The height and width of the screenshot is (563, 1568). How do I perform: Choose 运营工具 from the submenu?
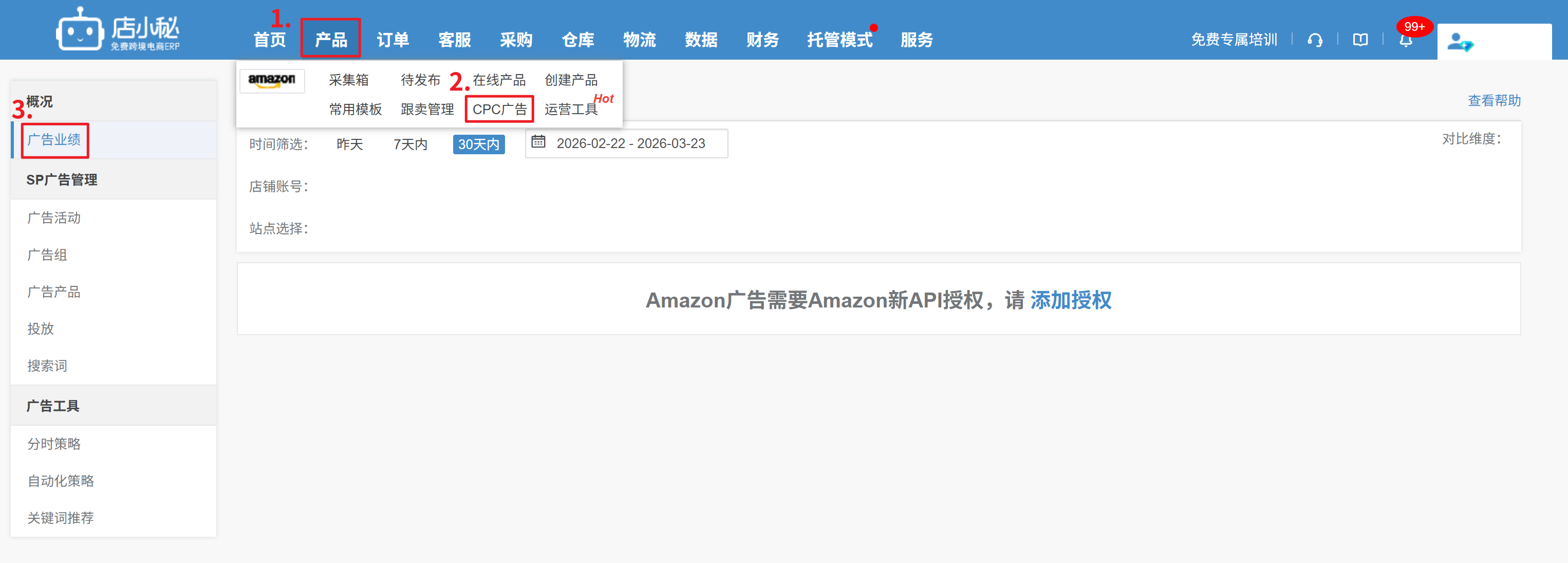coord(570,110)
